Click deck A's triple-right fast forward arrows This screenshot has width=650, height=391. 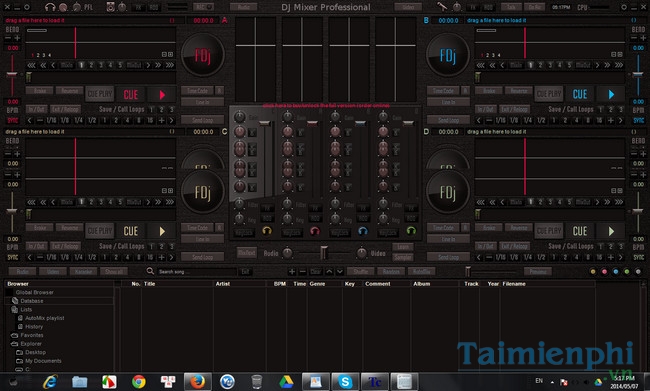(x=170, y=65)
